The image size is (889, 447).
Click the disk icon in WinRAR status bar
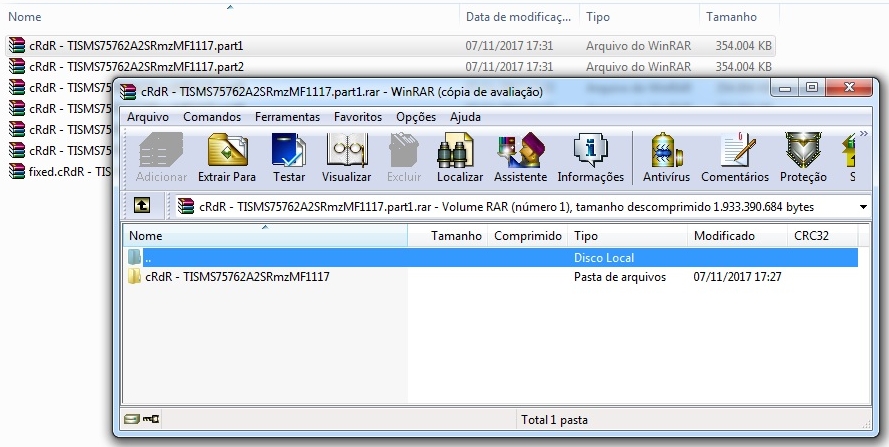pos(132,420)
